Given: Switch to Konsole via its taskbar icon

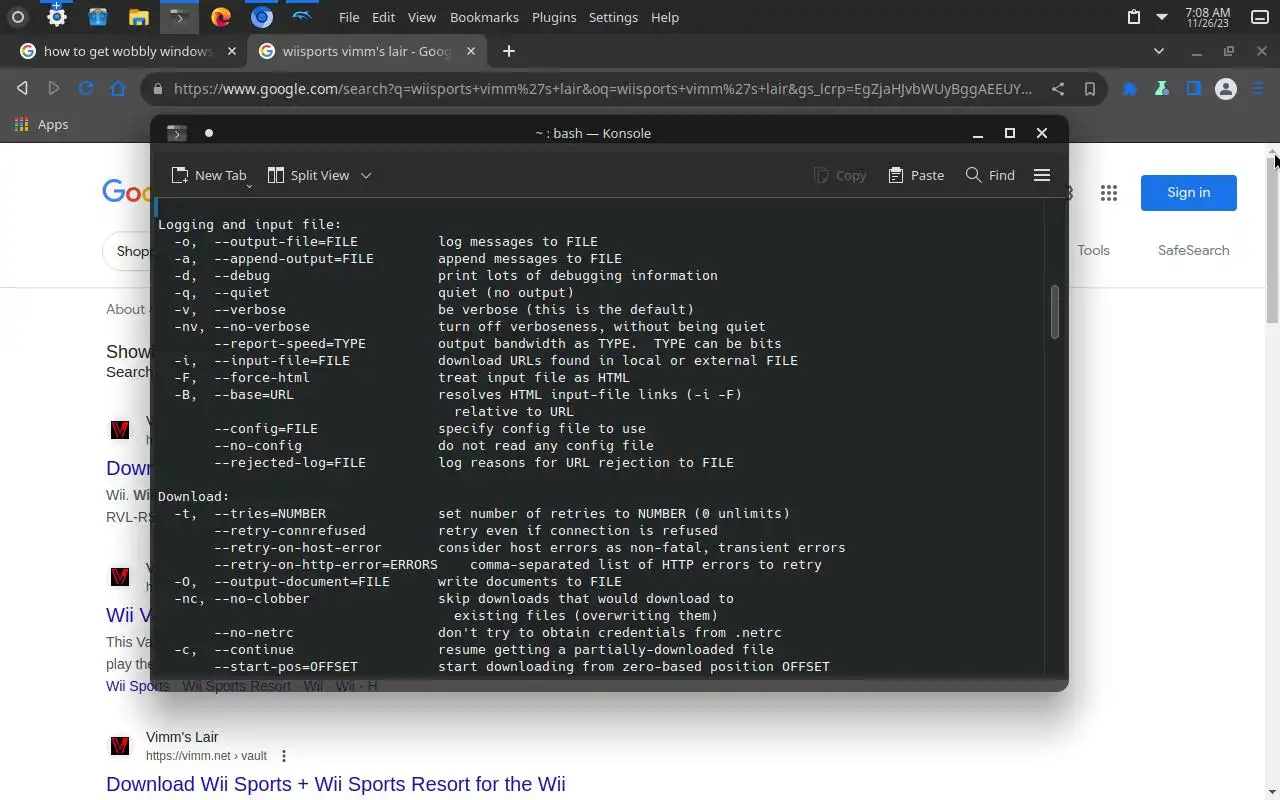Looking at the screenshot, I should coord(179,17).
